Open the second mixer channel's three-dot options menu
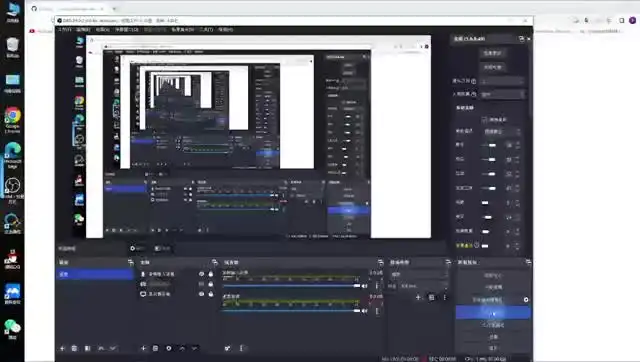Viewport: 640px width, 362px height. (x=377, y=311)
